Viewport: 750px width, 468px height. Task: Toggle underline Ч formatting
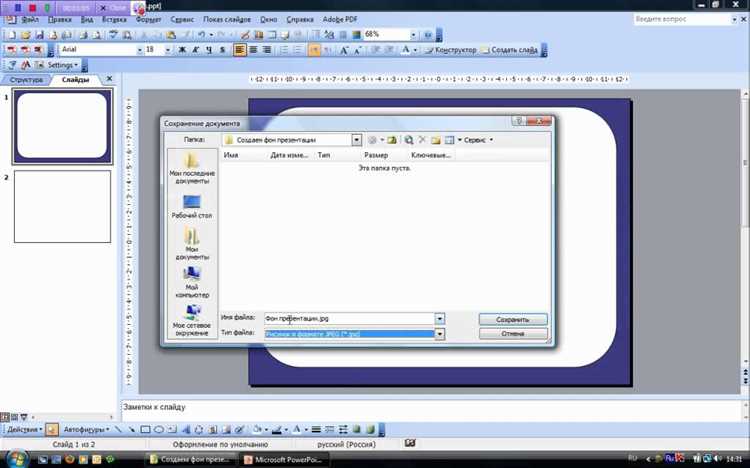pos(209,50)
